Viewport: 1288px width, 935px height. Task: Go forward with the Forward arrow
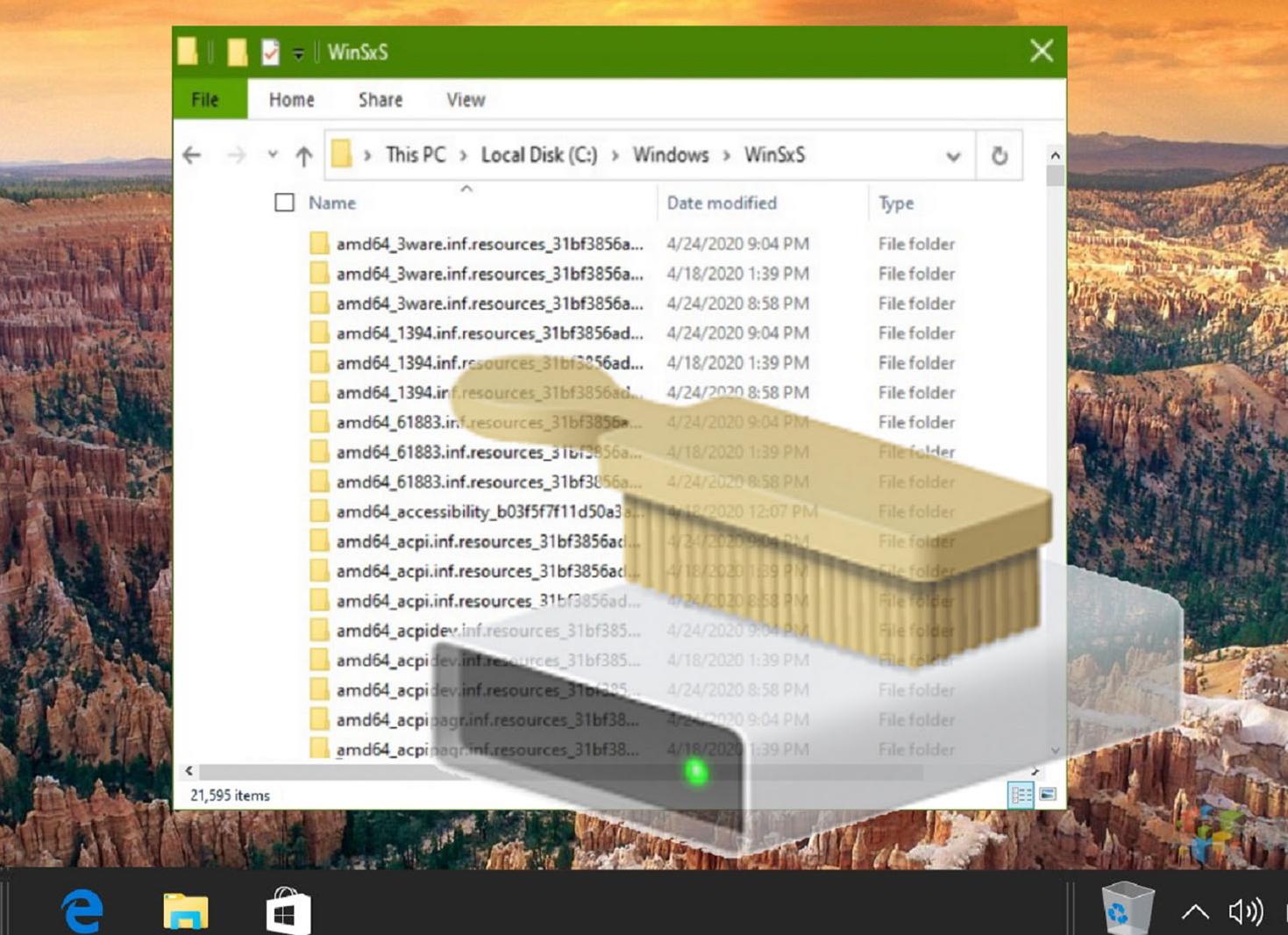point(237,156)
